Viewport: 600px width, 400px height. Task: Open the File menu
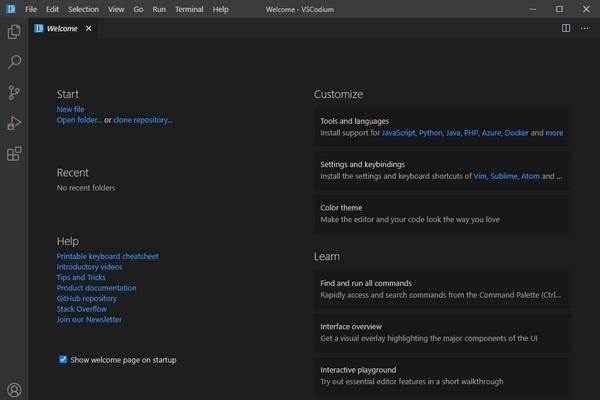click(31, 9)
